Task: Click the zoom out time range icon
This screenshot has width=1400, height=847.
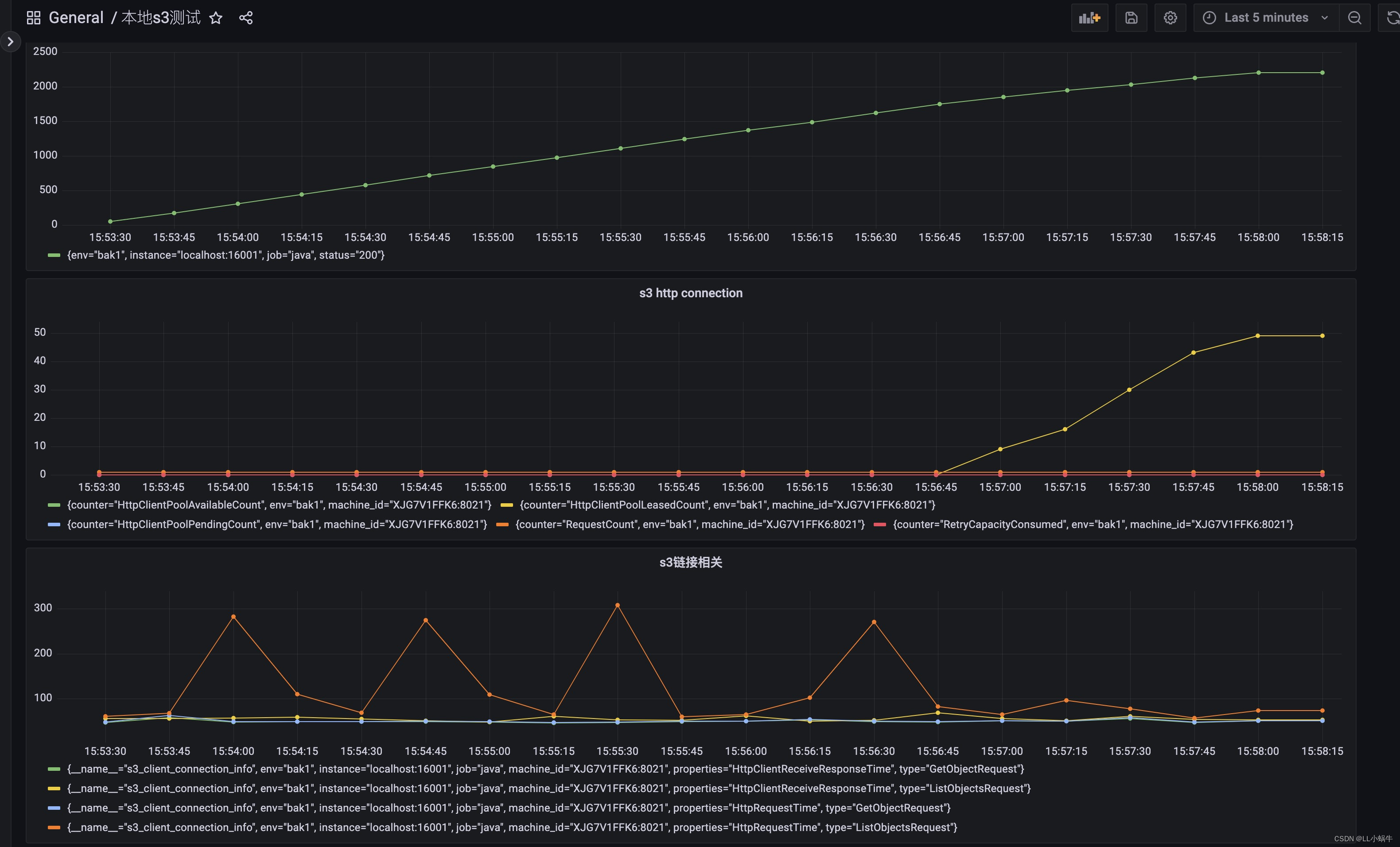Action: coord(1354,18)
